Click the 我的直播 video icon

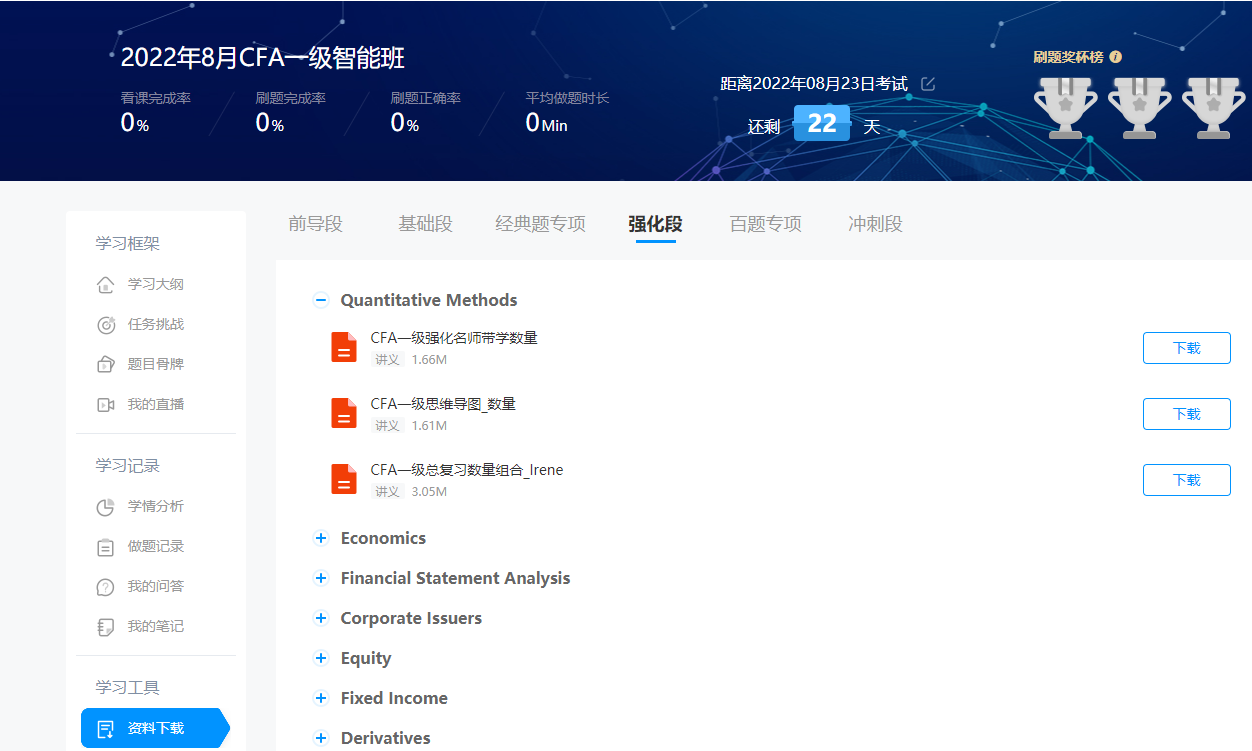click(106, 405)
